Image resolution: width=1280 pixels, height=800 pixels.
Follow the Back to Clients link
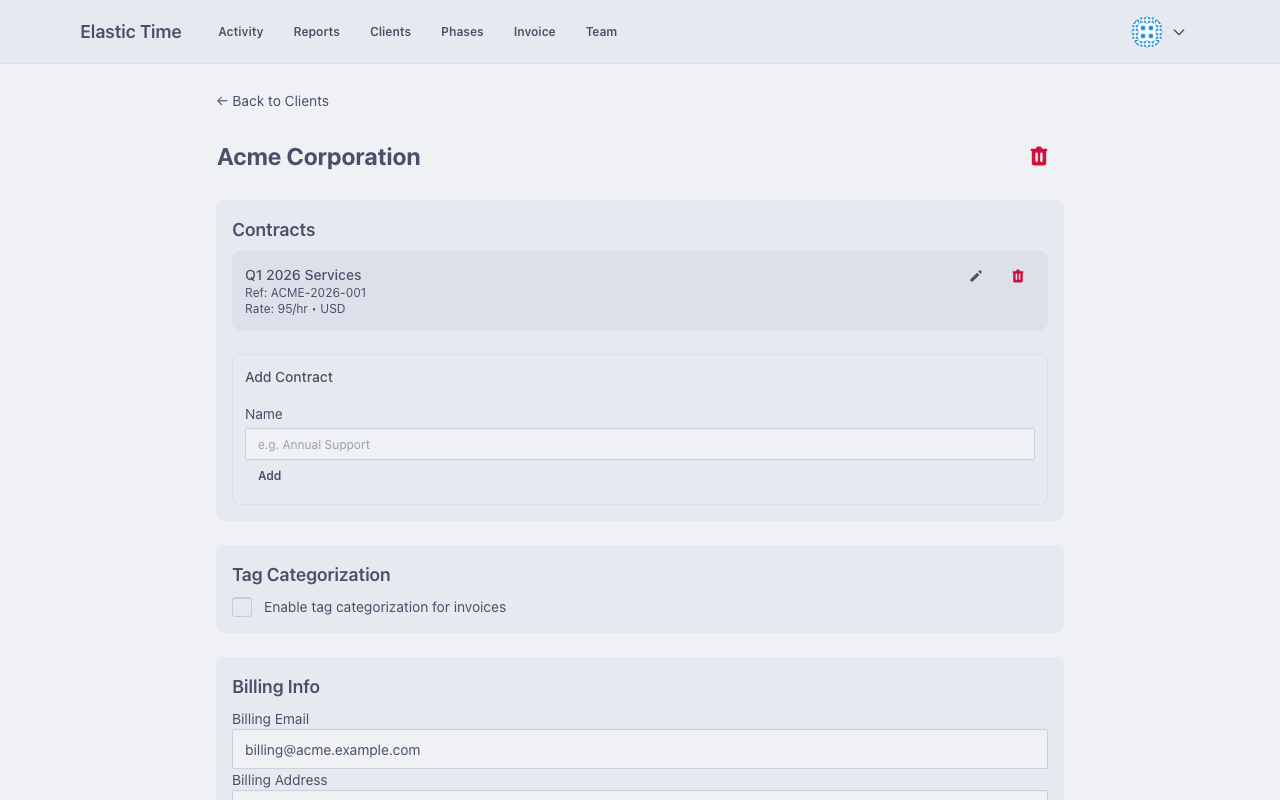272,100
